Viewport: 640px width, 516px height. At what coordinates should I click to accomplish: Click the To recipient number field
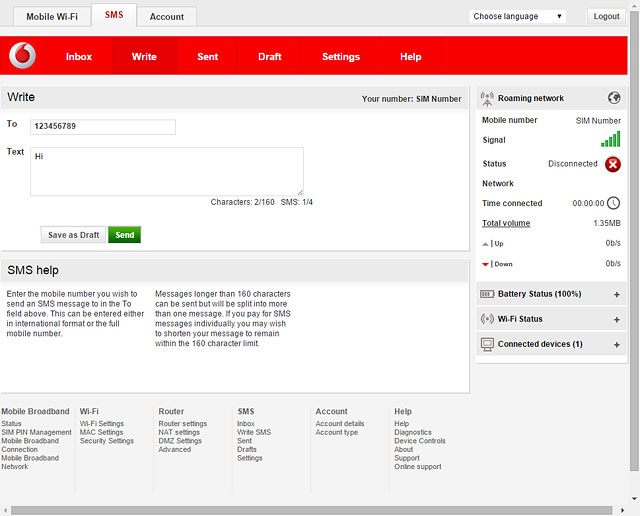(x=103, y=127)
